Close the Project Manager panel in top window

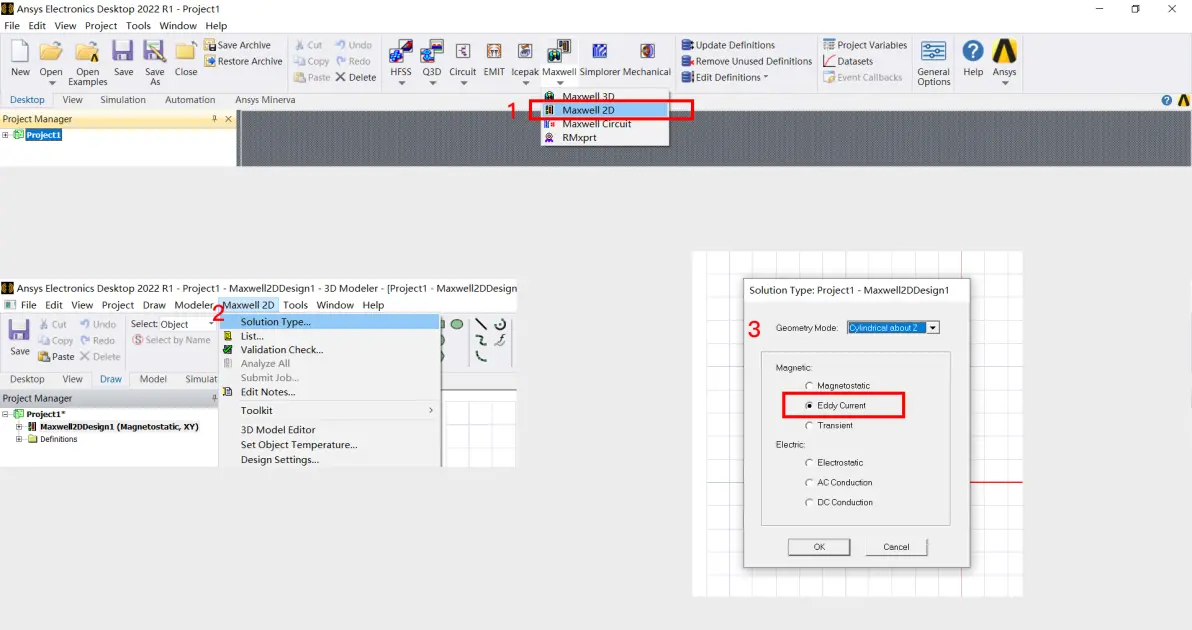click(x=228, y=119)
